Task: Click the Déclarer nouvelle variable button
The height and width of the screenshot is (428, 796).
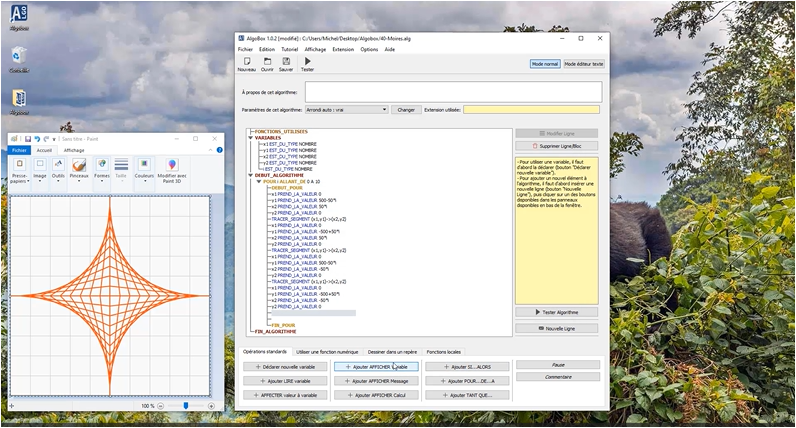Action: coord(285,367)
